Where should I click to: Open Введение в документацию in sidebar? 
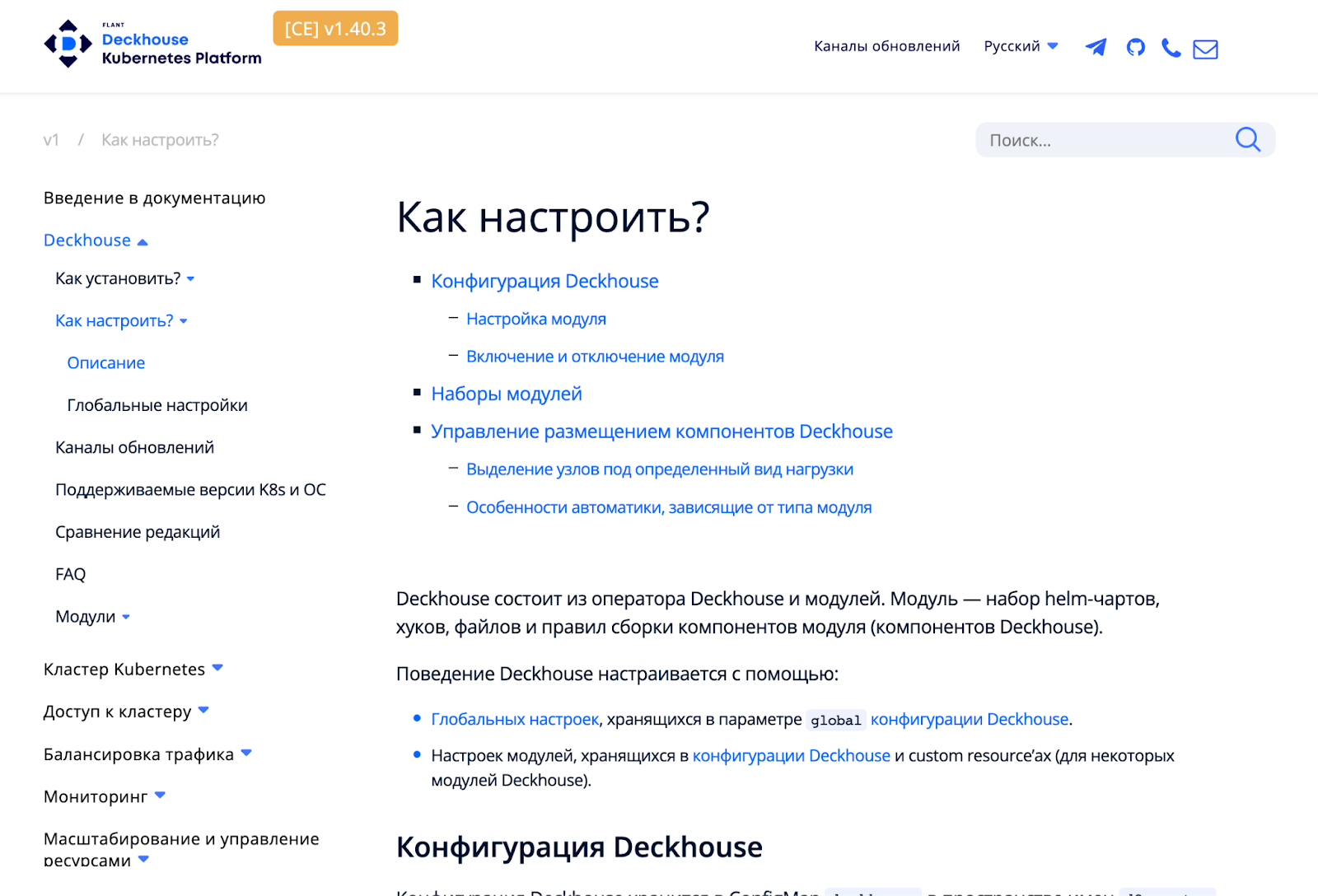(154, 198)
